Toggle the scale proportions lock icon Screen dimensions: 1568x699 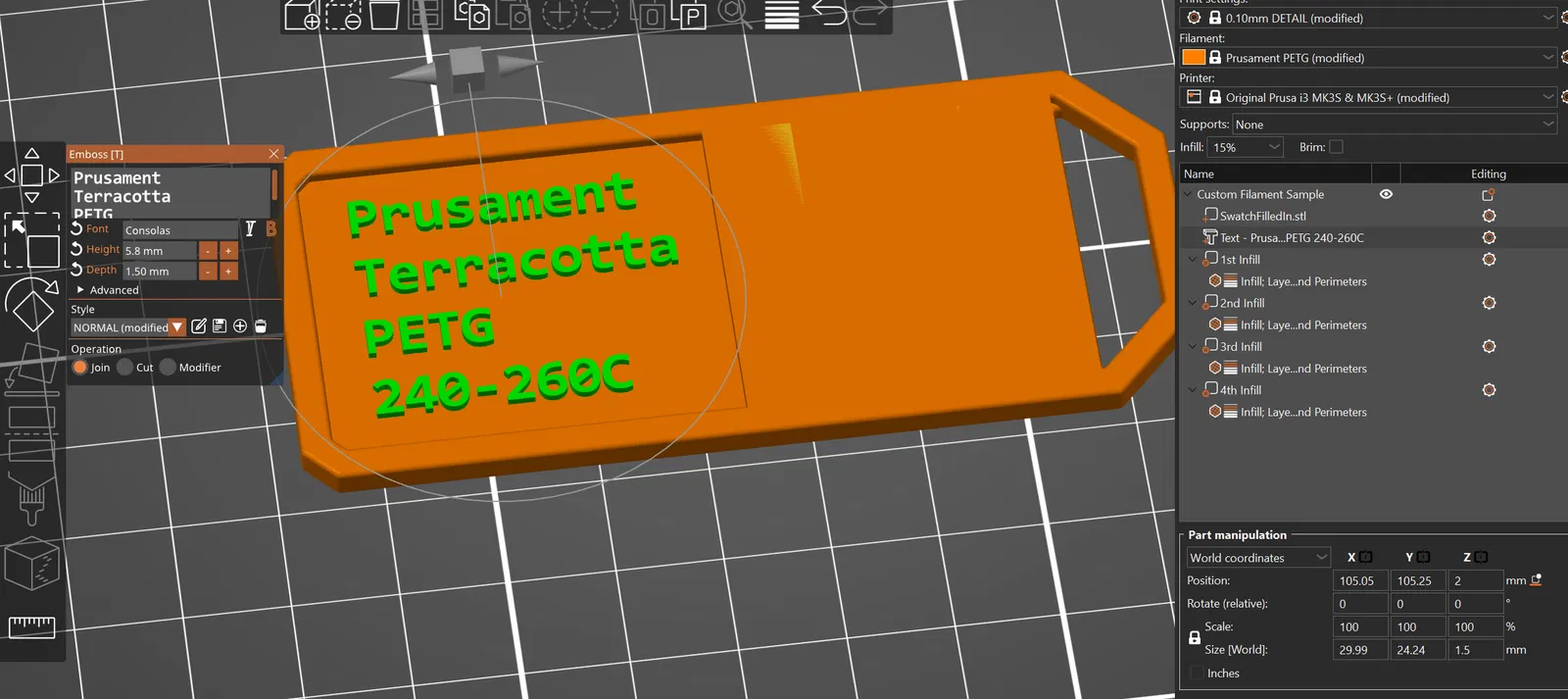pyautogui.click(x=1195, y=637)
